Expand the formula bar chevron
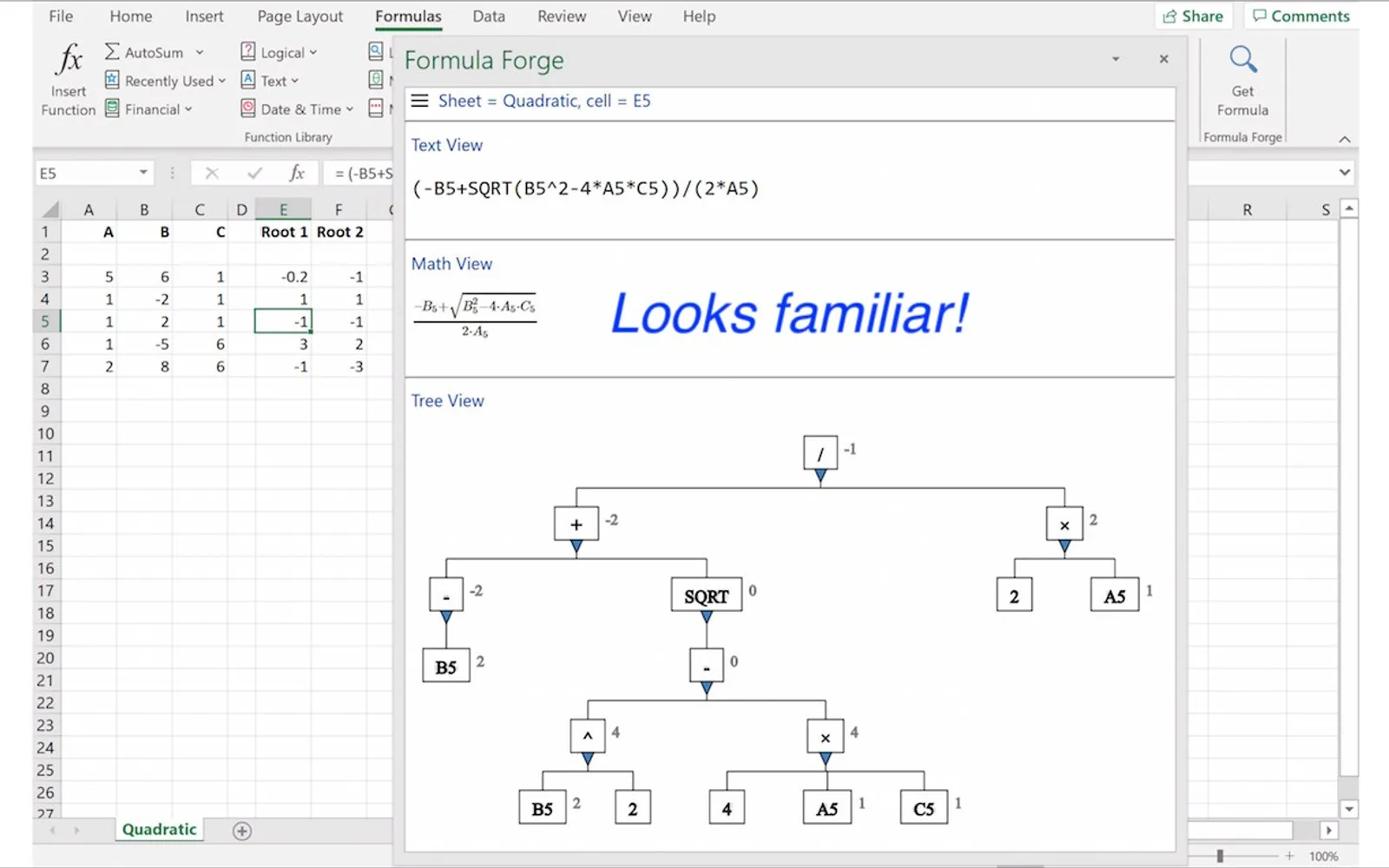This screenshot has height=868, width=1389. pyautogui.click(x=1345, y=172)
